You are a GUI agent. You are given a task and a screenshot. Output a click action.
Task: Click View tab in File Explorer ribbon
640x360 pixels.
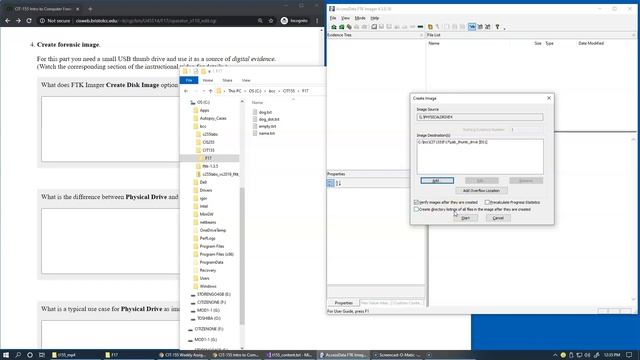[x=246, y=80]
